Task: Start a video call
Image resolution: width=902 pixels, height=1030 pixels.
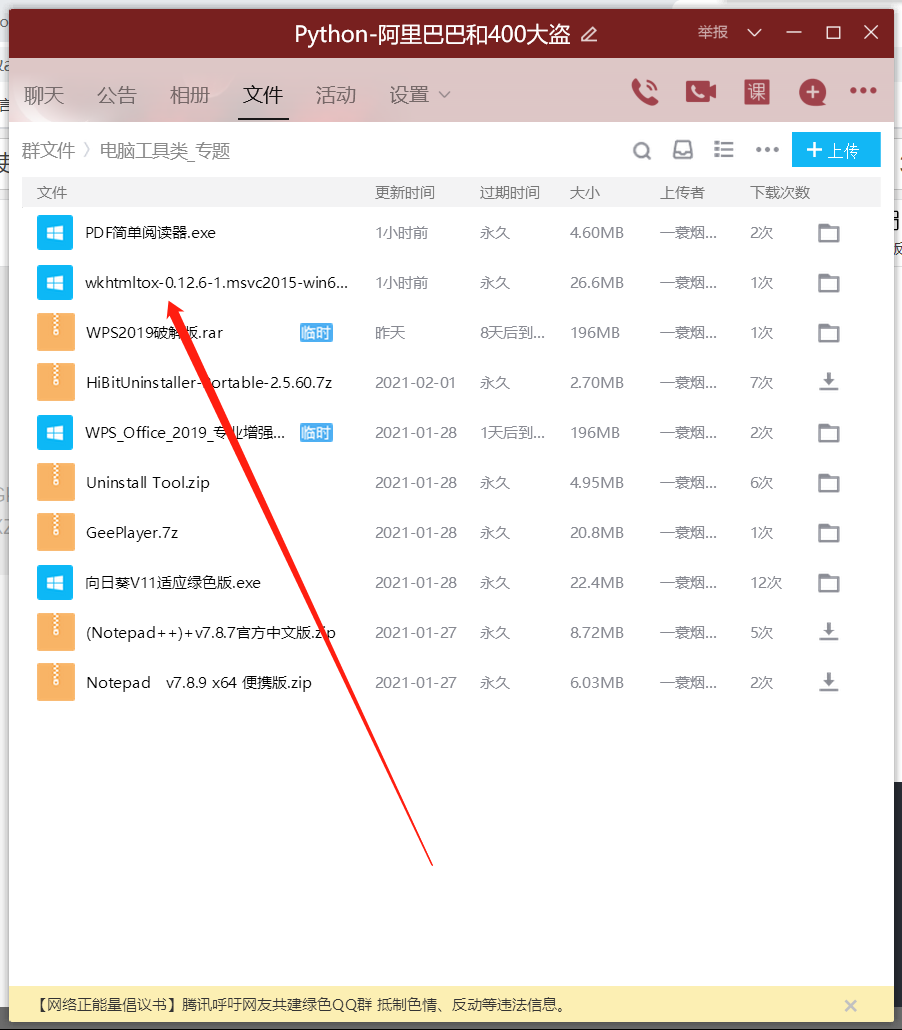Action: [700, 90]
